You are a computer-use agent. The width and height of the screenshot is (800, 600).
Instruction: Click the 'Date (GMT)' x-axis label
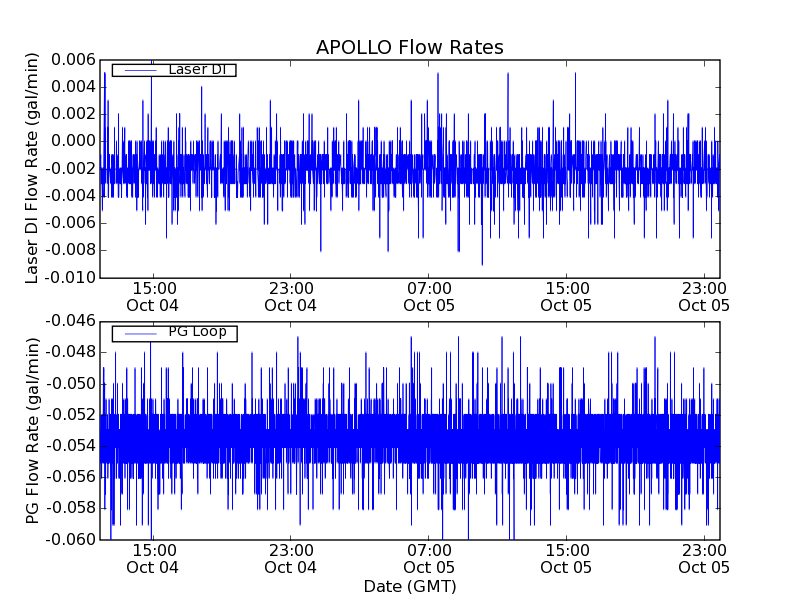pos(410,586)
